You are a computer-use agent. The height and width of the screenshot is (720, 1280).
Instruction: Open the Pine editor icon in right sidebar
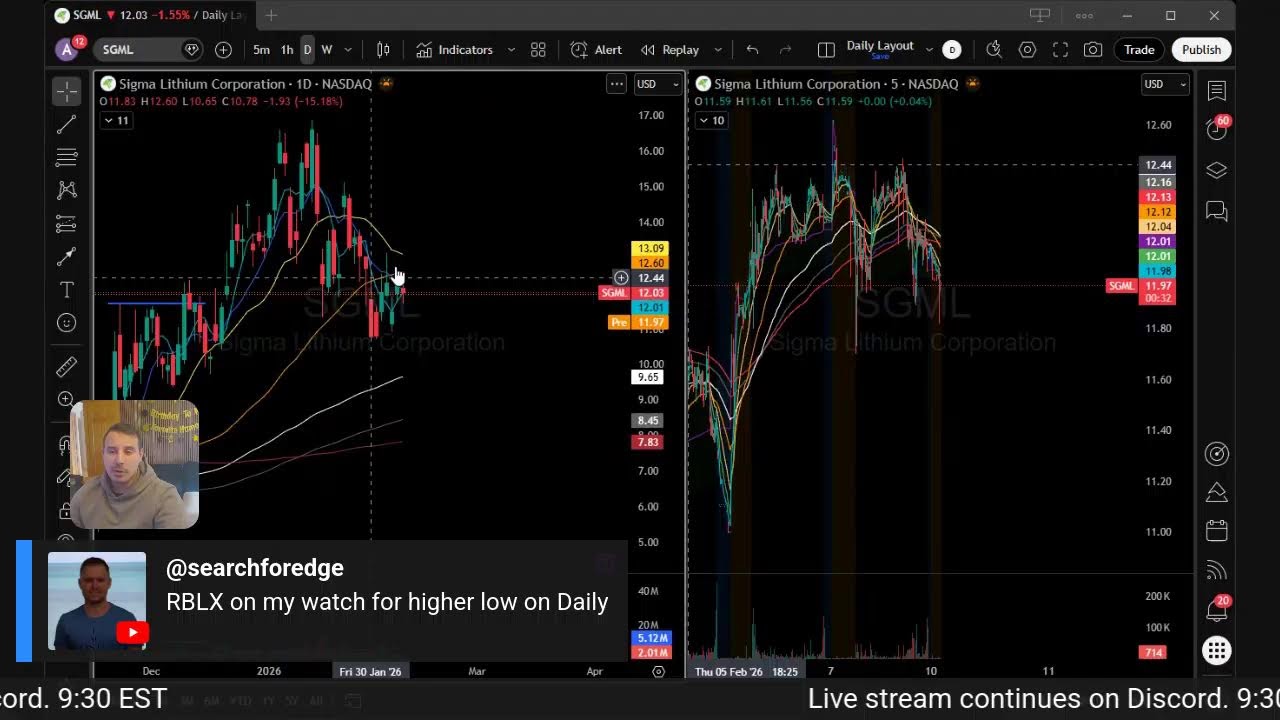(1217, 492)
